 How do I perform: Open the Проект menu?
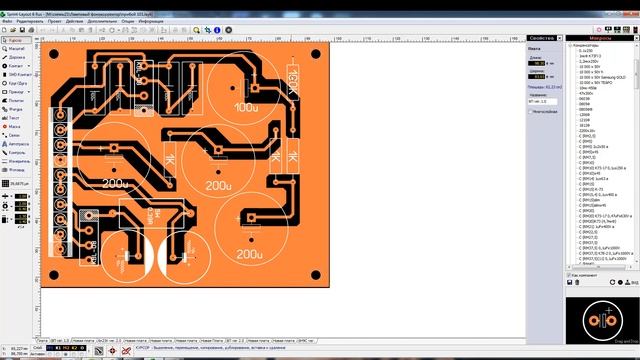[x=54, y=21]
